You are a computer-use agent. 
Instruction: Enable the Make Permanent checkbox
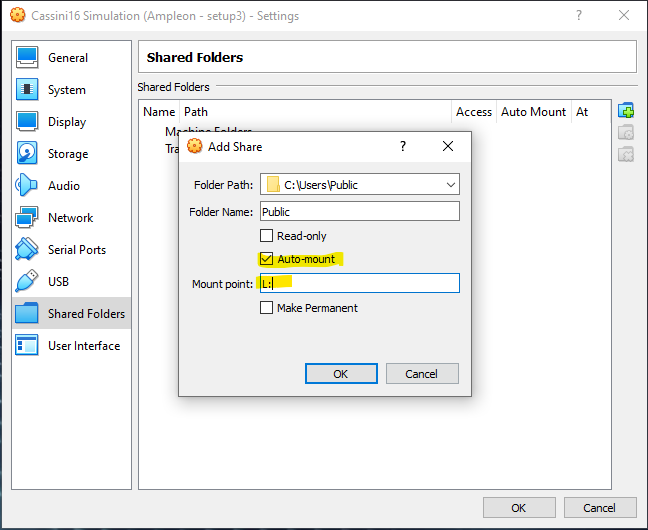click(x=267, y=308)
